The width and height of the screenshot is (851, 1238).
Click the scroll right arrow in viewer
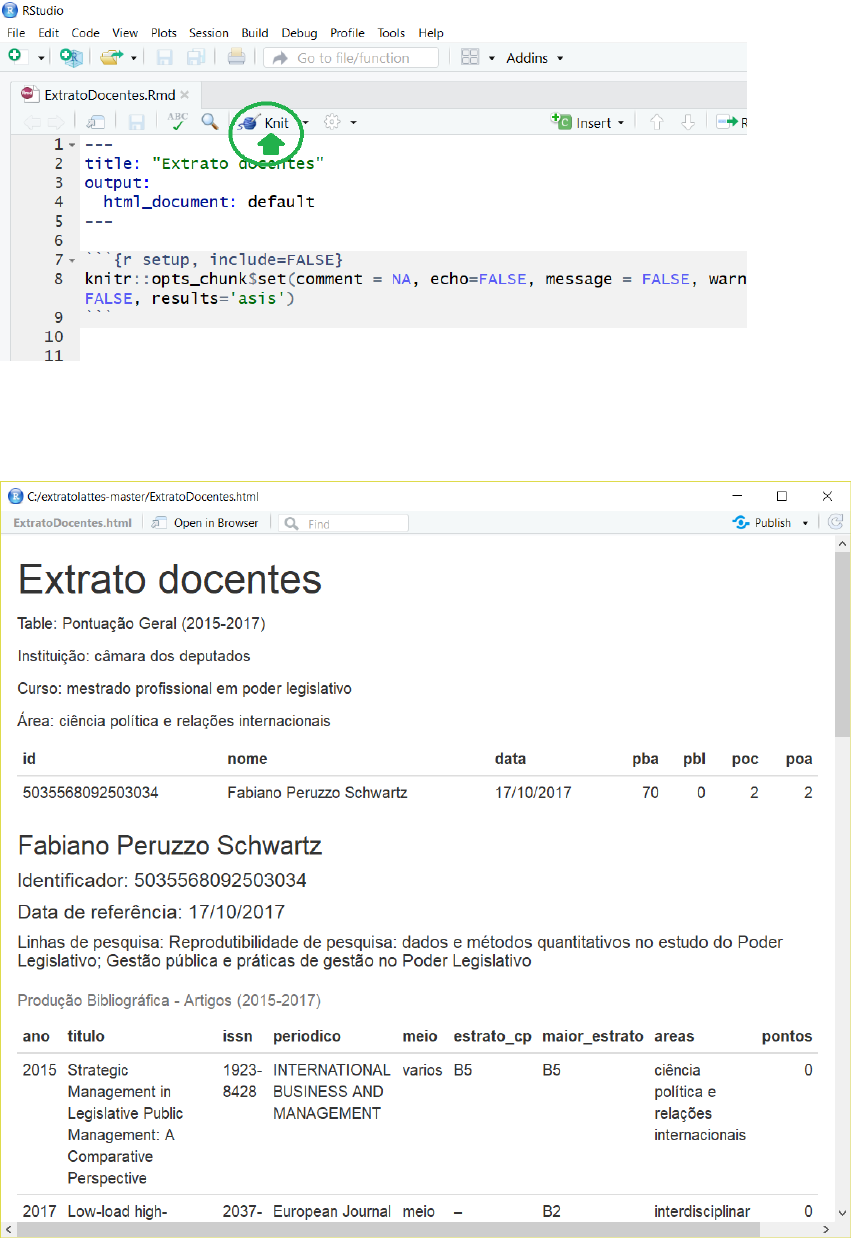pos(826,1230)
